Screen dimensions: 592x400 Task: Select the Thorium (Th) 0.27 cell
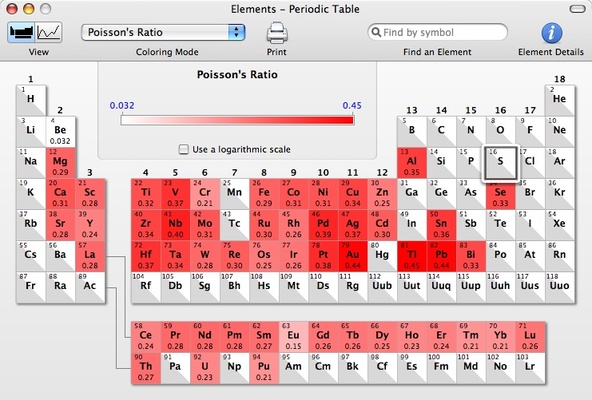coord(146,368)
